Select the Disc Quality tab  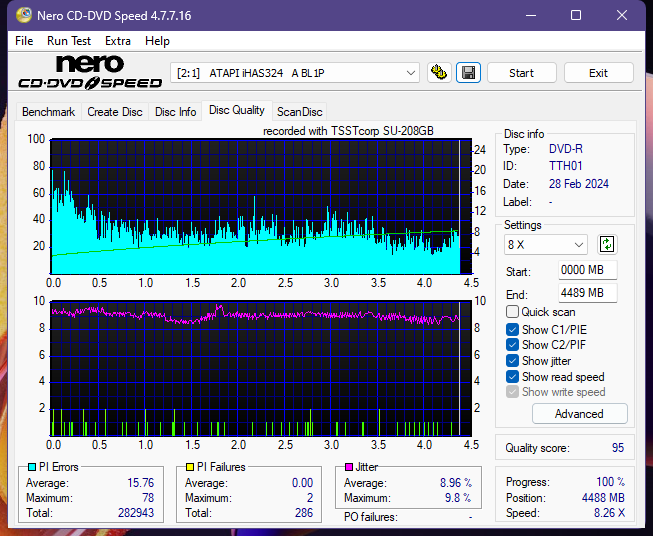tap(237, 110)
